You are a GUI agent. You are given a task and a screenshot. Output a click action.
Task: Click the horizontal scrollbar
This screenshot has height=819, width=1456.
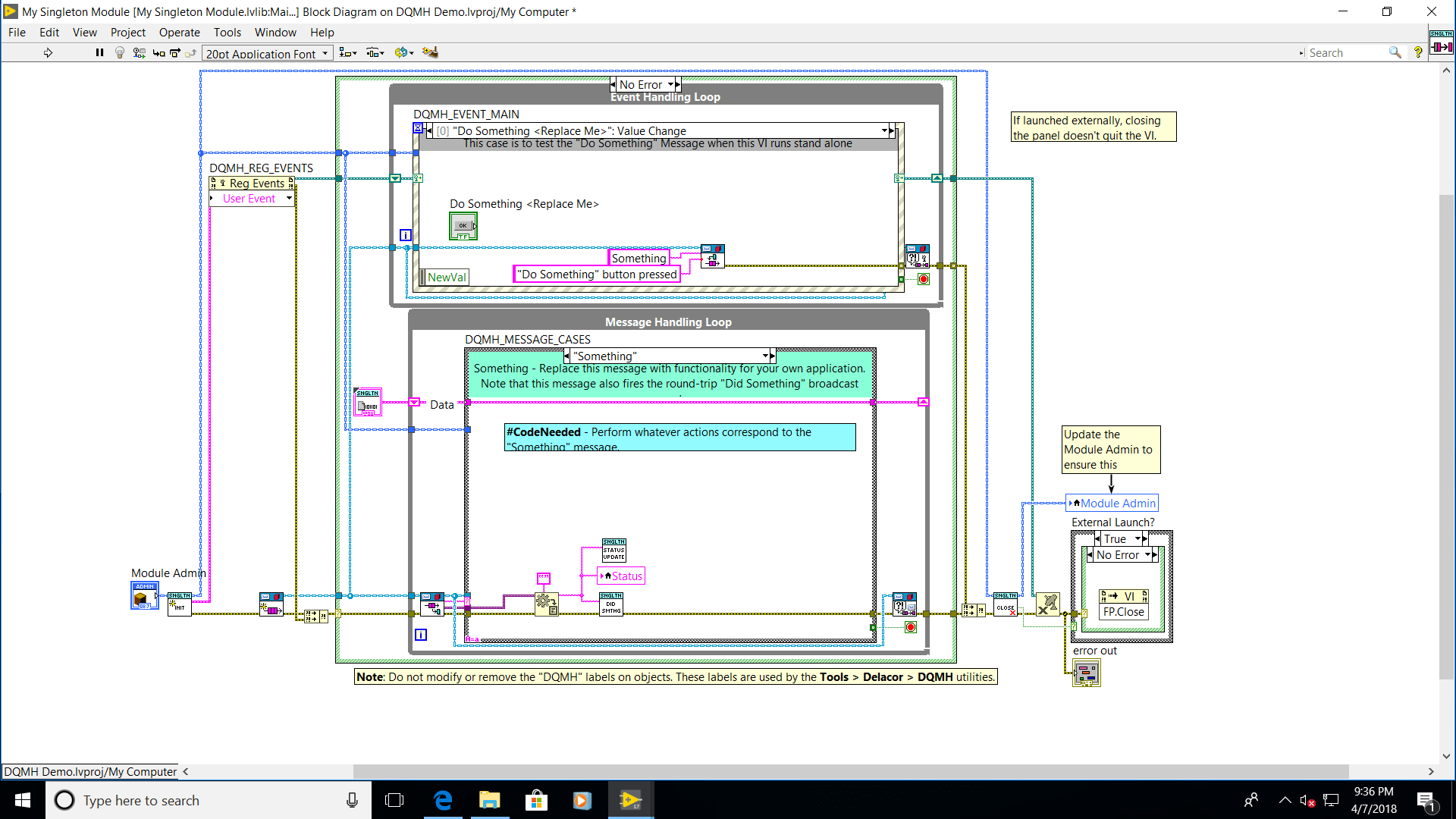point(851,771)
